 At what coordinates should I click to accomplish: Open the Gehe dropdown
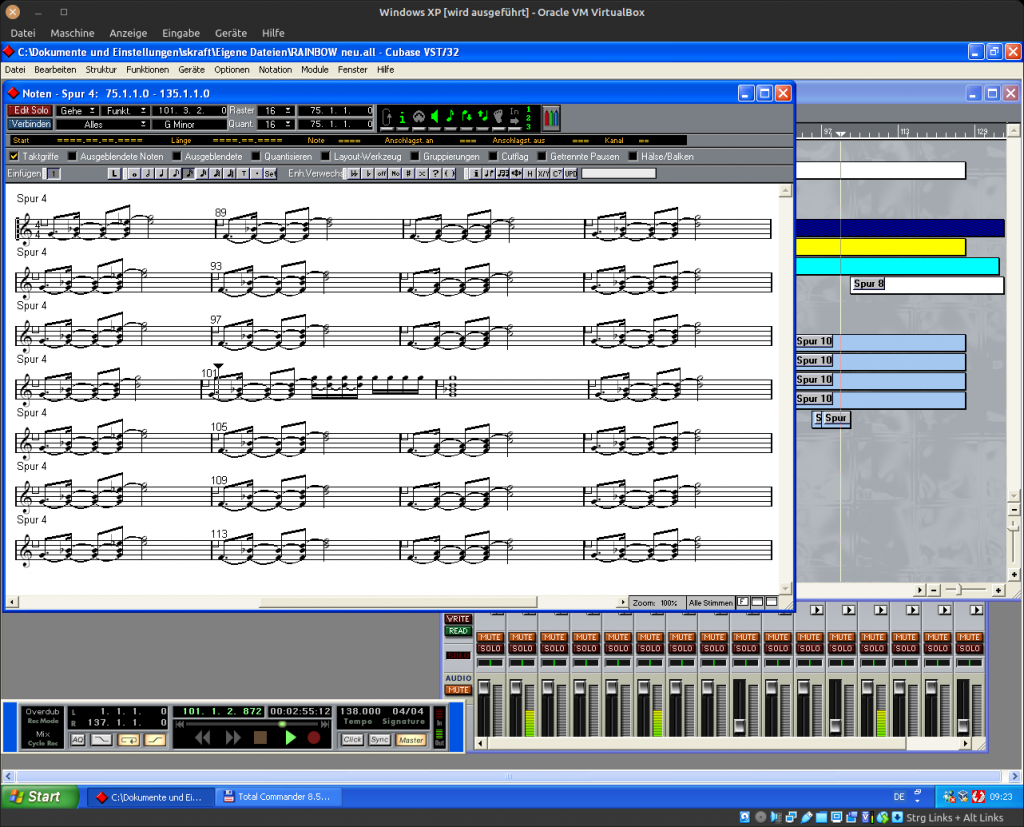point(76,110)
